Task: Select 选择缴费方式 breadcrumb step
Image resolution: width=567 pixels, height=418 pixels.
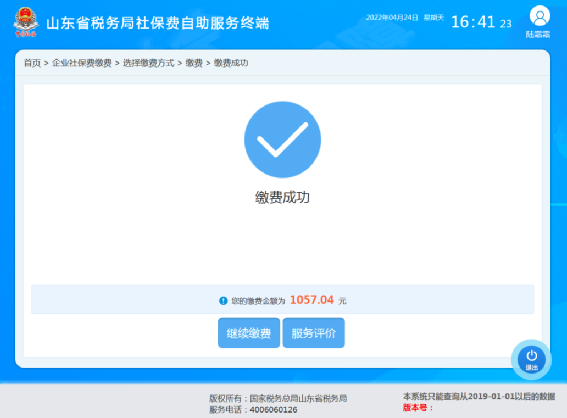Action: coord(149,63)
